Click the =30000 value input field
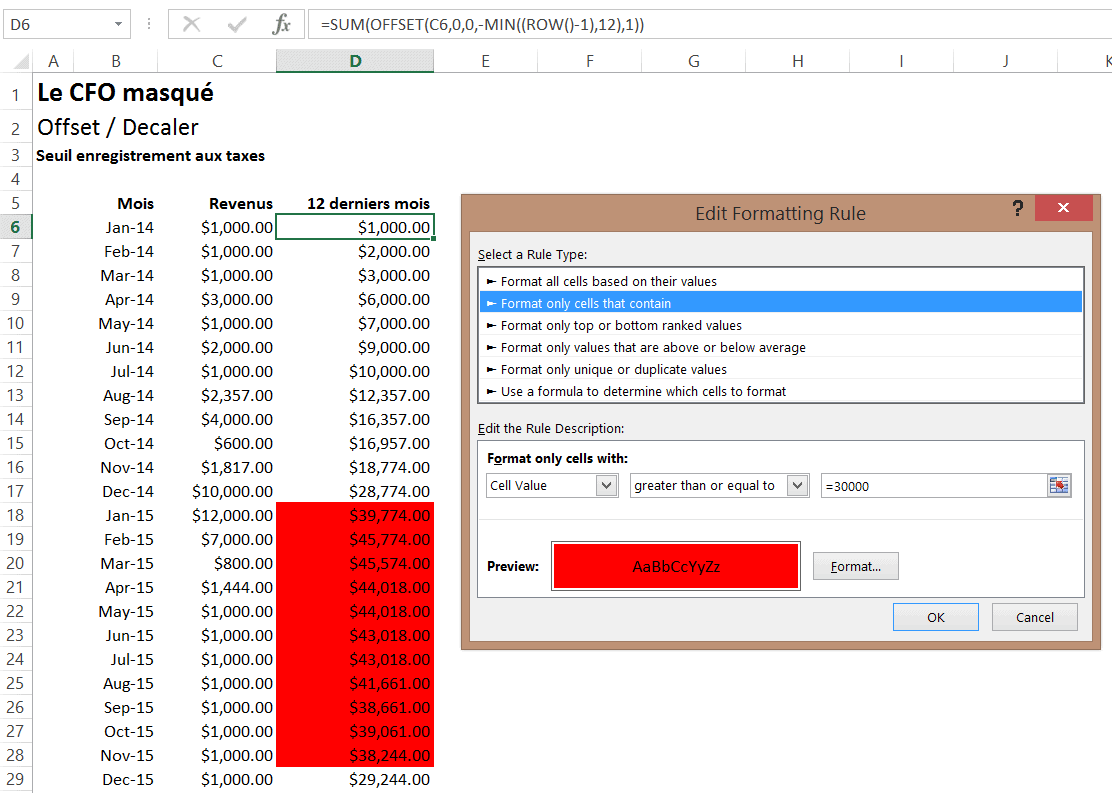1112x793 pixels. click(x=930, y=486)
